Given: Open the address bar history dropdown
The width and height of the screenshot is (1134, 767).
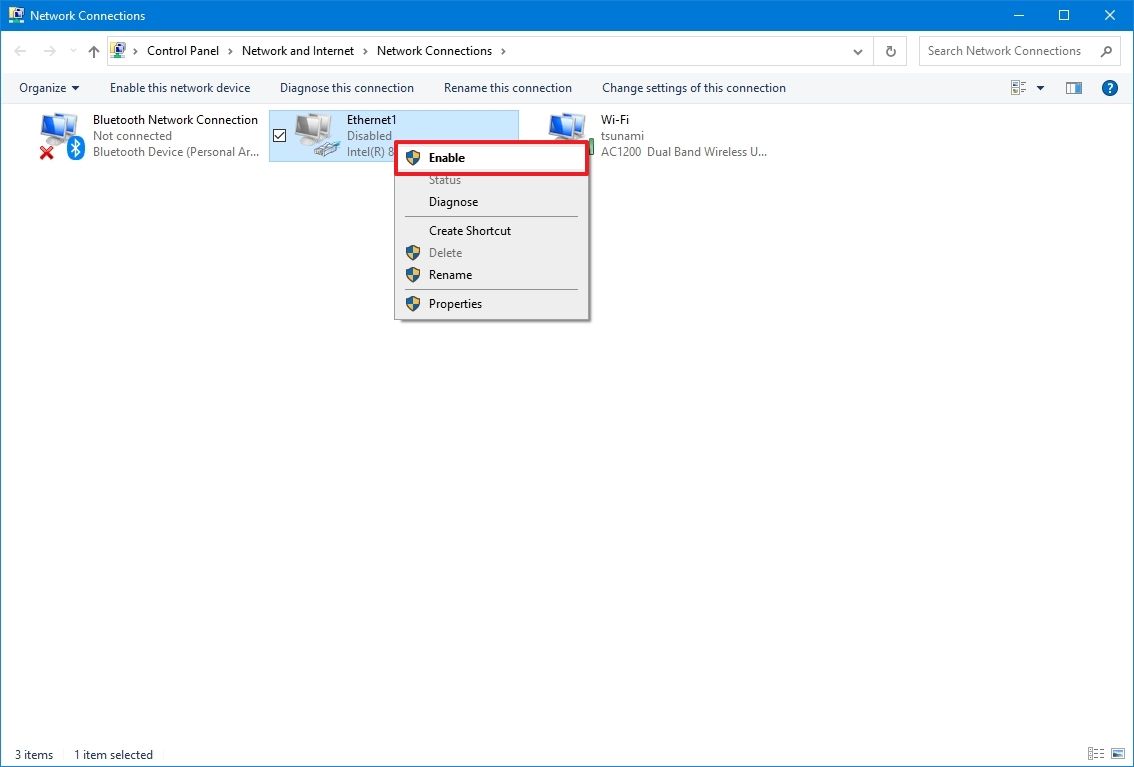Looking at the screenshot, I should tap(857, 50).
